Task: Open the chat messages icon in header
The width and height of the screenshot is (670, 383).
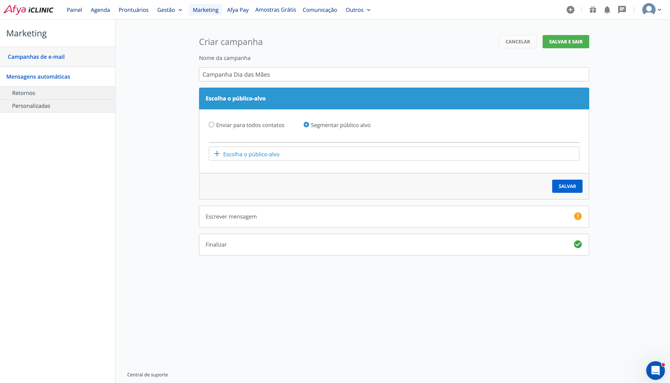Action: click(x=622, y=10)
